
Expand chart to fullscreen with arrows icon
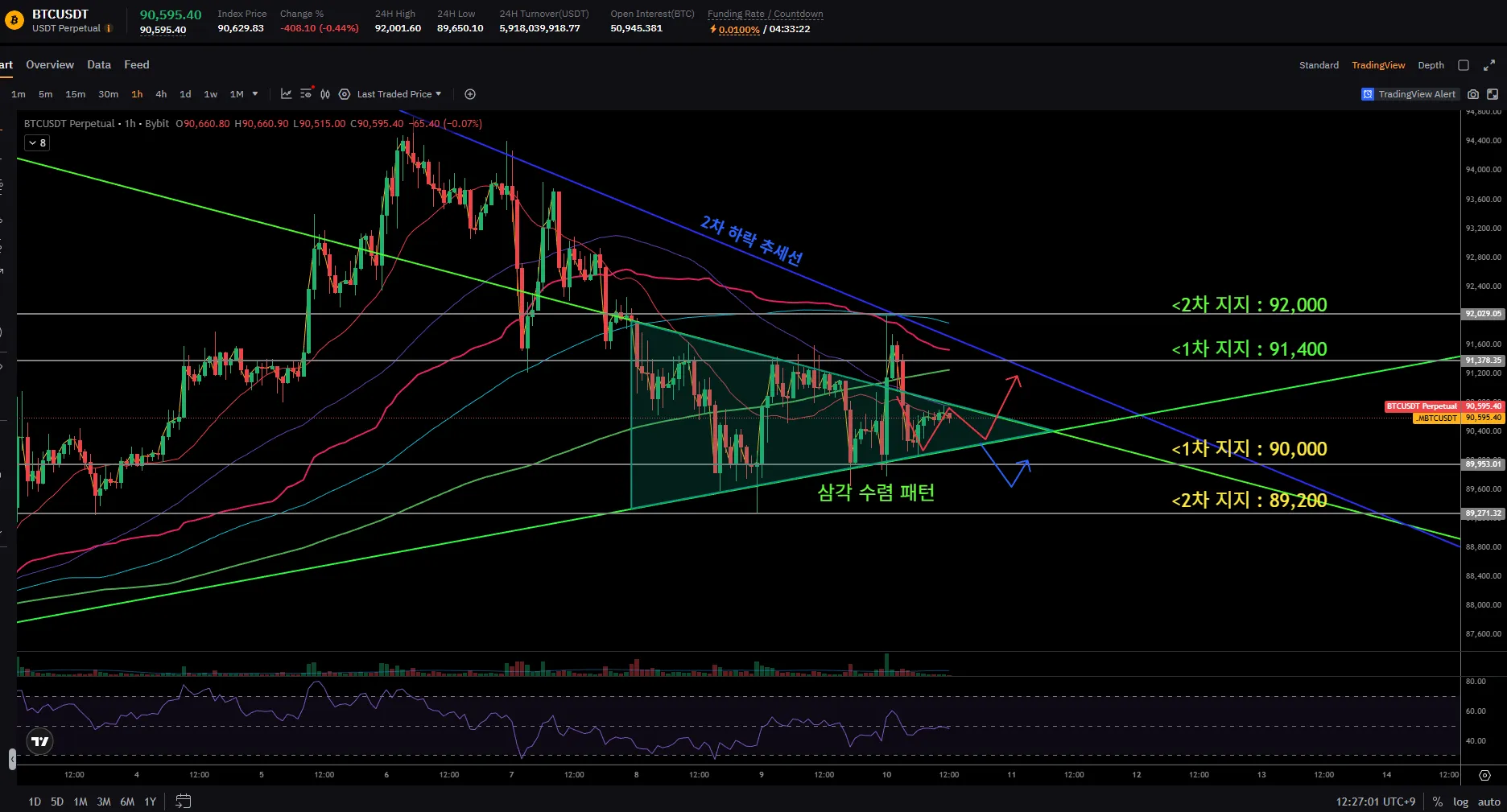point(1489,65)
